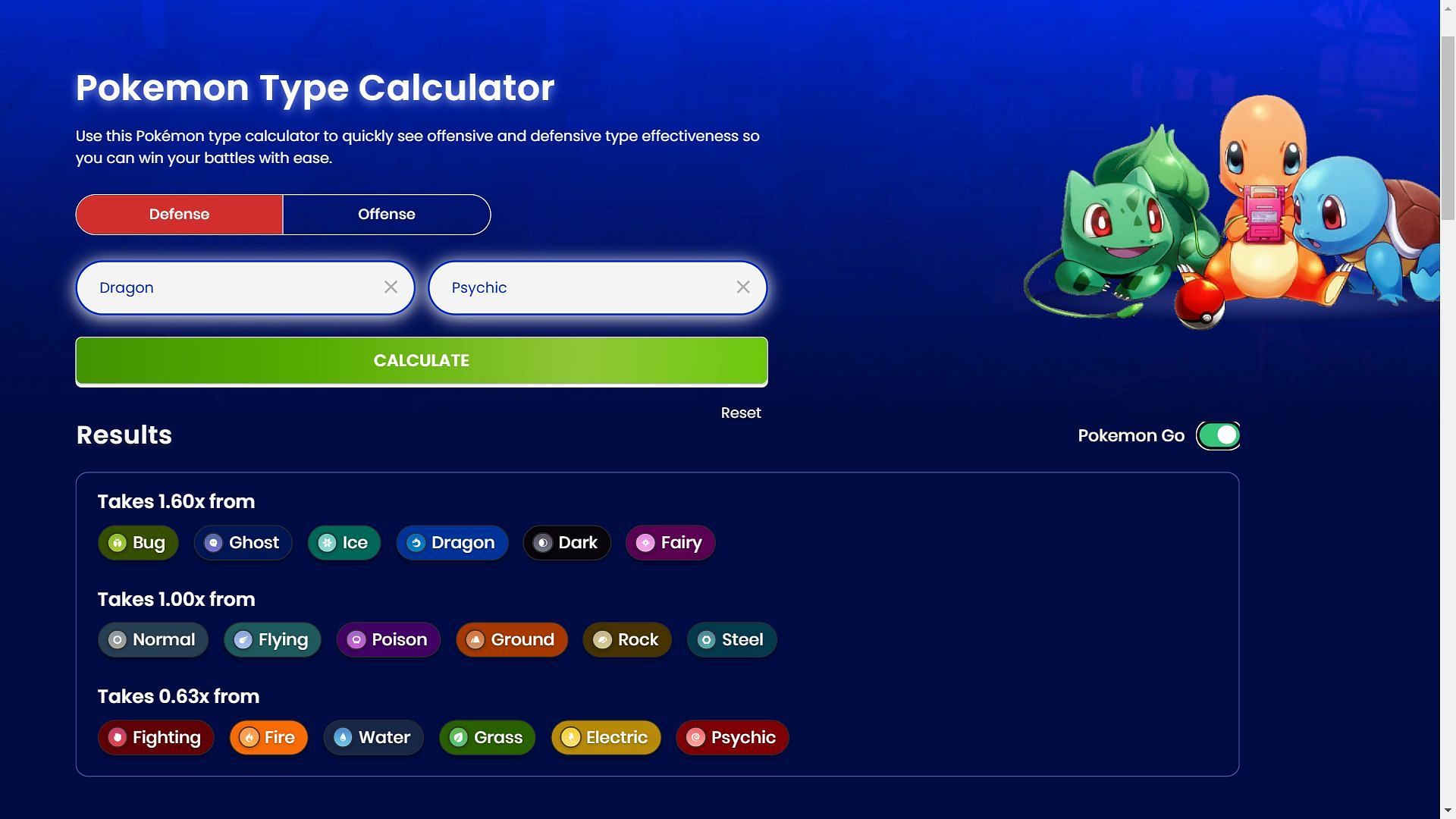The height and width of the screenshot is (819, 1456).
Task: Switch to the Defense tab
Action: (179, 214)
